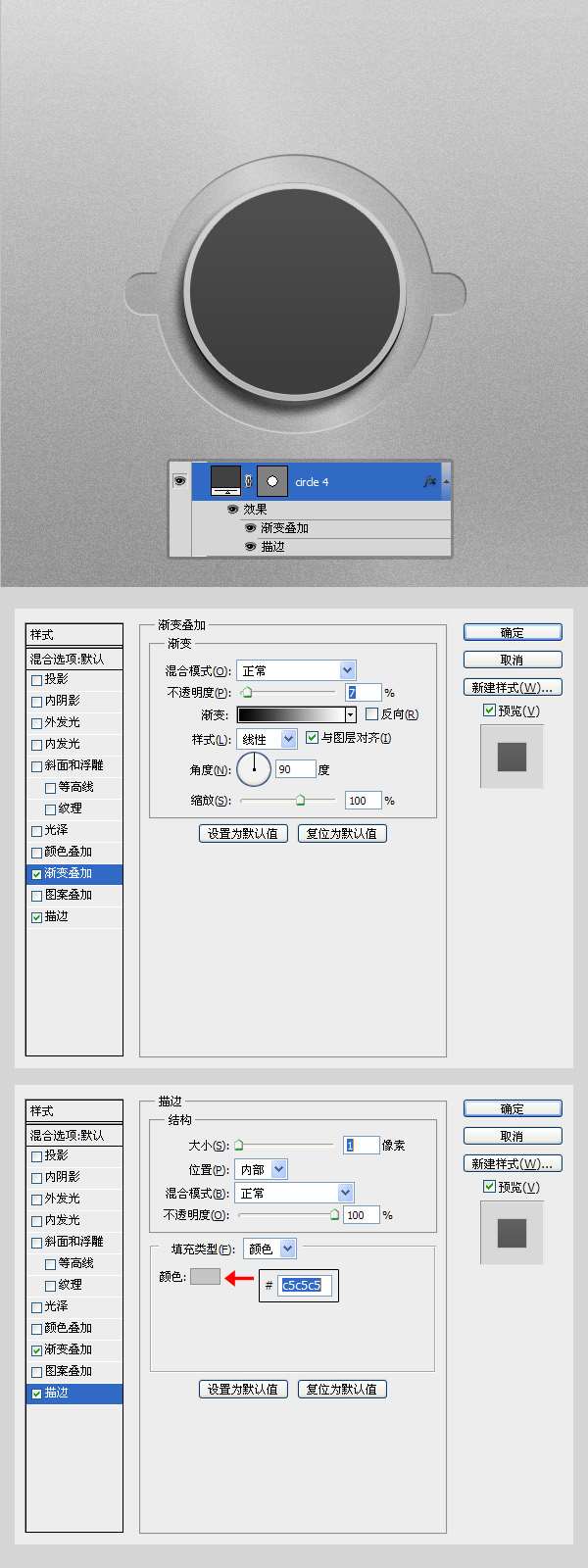Click 复位为默认值 in Stroke dialog
Image resolution: width=588 pixels, height=1568 pixels.
point(342,1389)
